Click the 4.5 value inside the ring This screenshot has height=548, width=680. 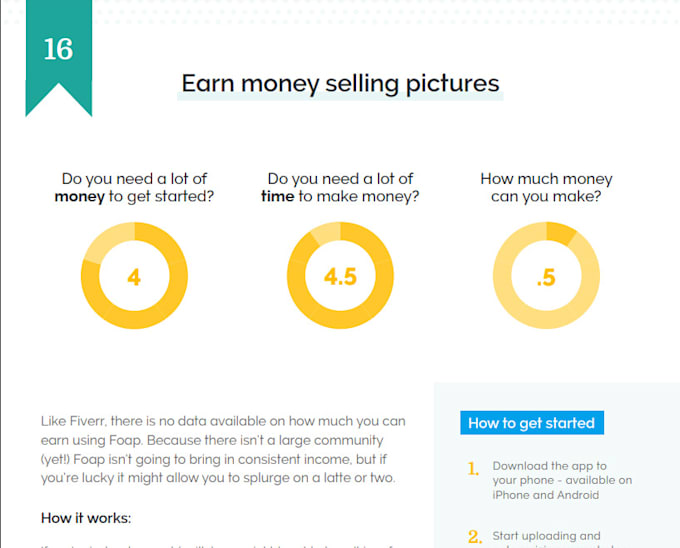click(340, 277)
